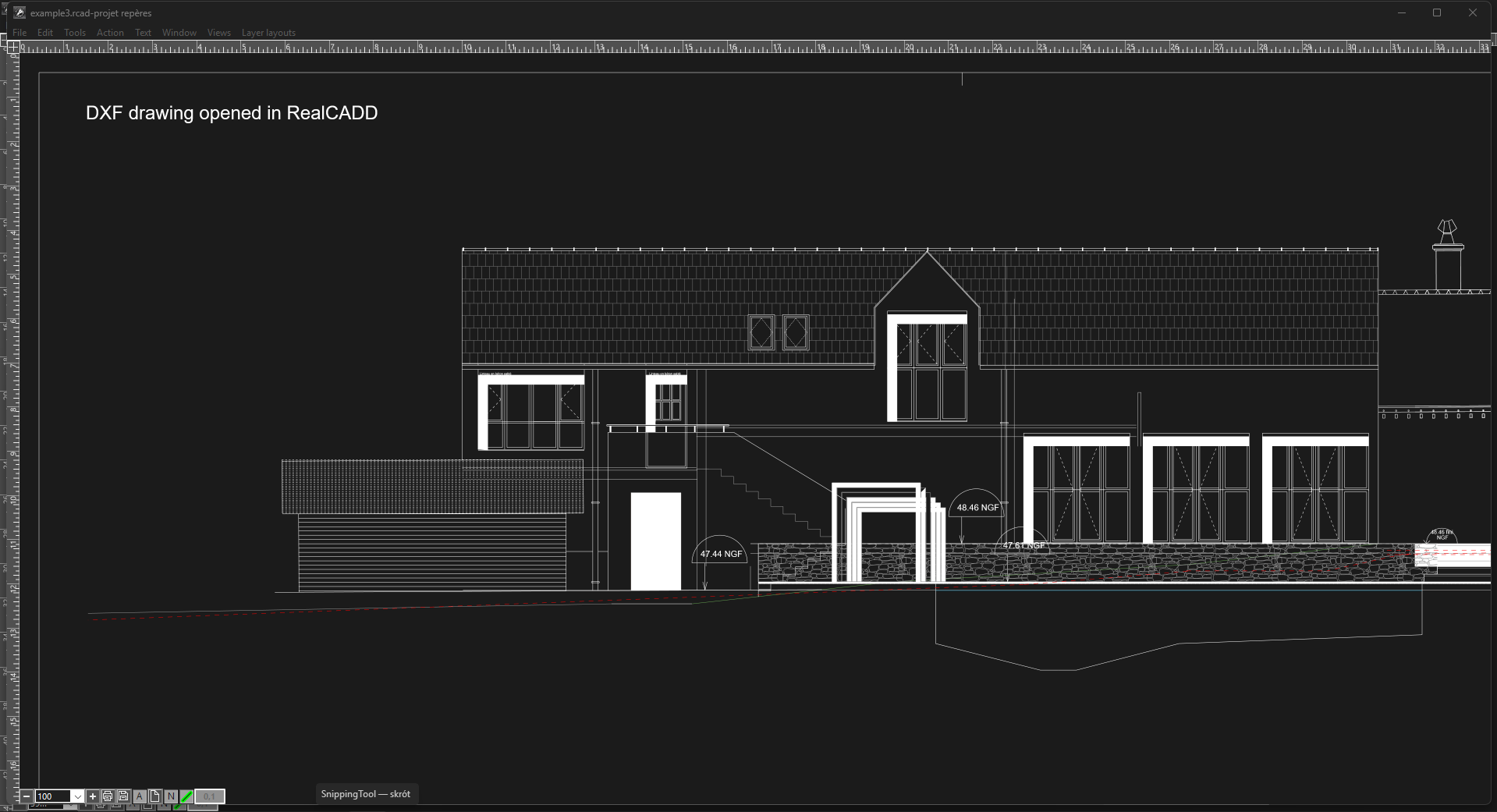Screen dimensions: 1497x812
Task: Click the save floppy disk icon
Action: tap(123, 796)
